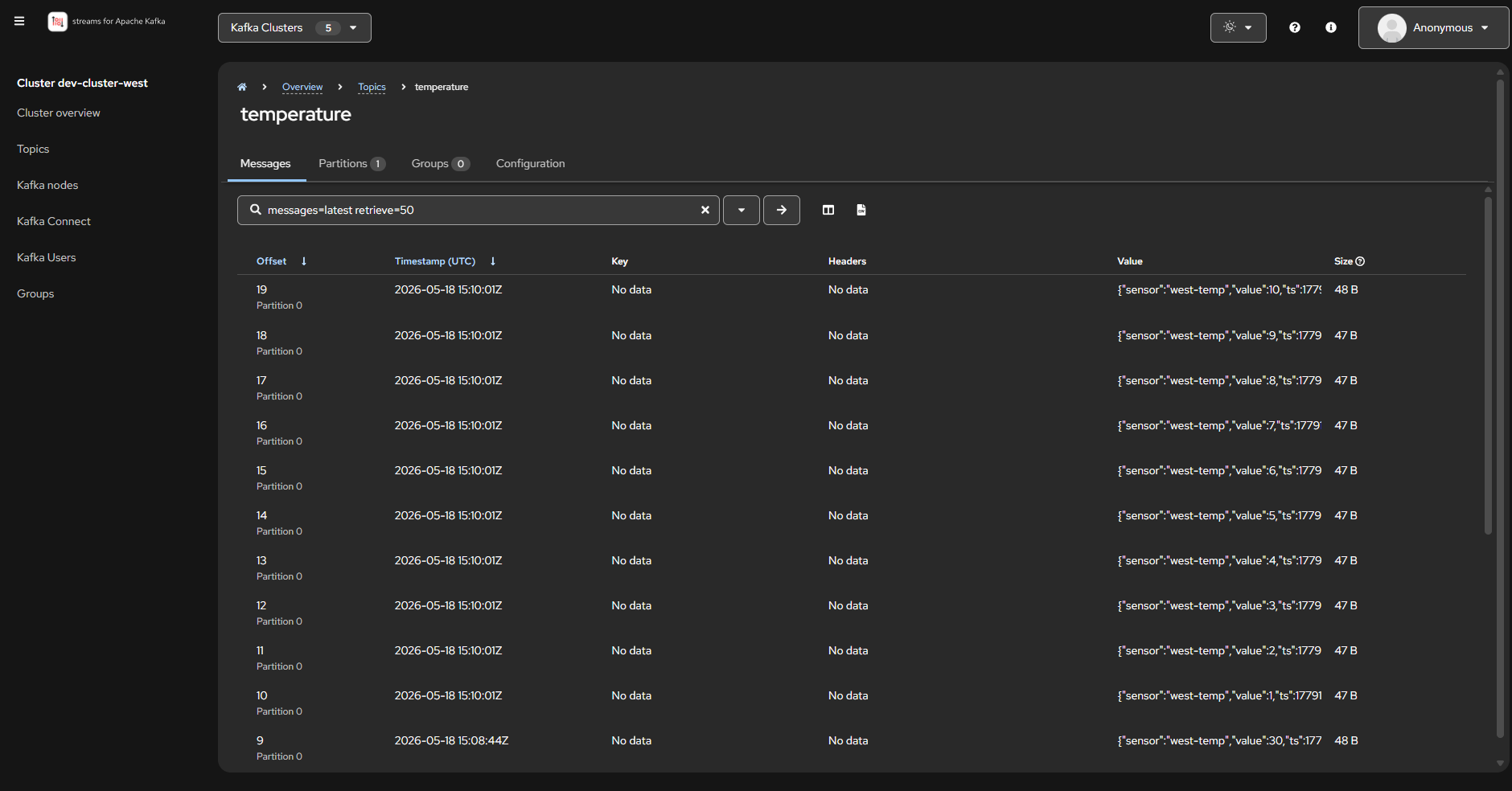Click the message search input field
The width and height of the screenshot is (1512, 791).
click(x=479, y=210)
